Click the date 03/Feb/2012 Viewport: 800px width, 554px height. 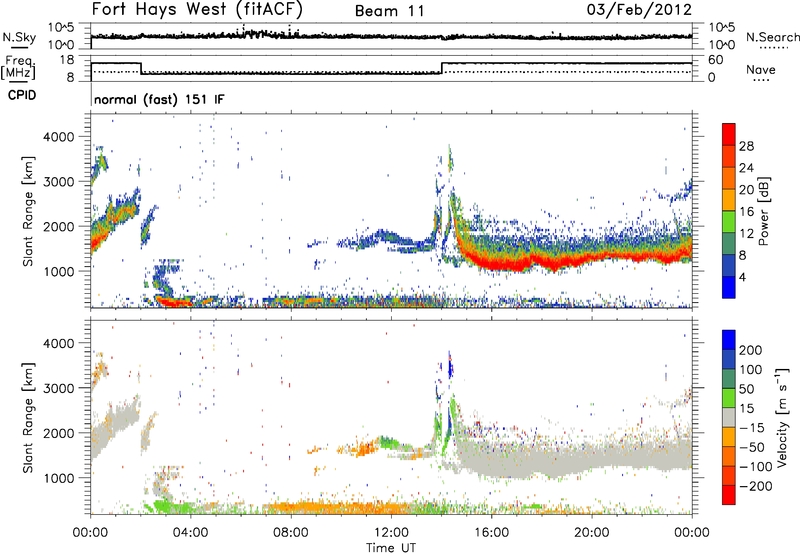click(x=639, y=10)
